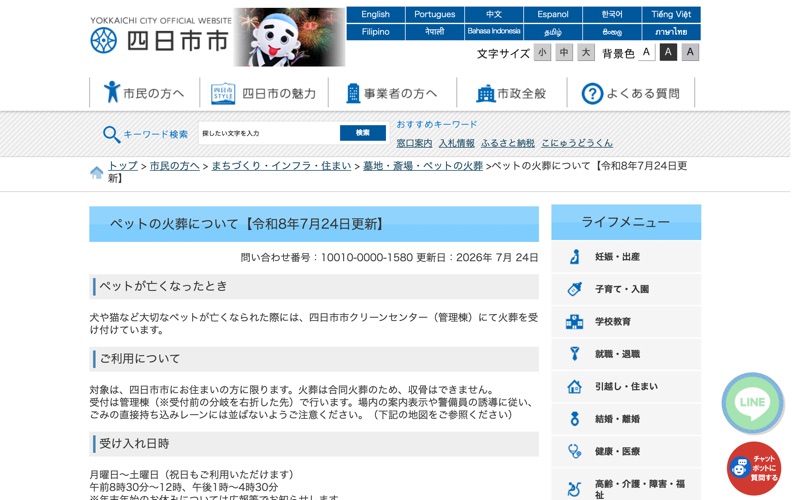Choose gray background color A

[x=690, y=52]
